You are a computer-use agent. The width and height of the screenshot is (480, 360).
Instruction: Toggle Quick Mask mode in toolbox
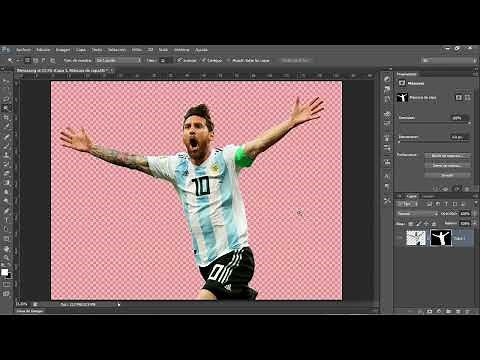click(x=6, y=284)
